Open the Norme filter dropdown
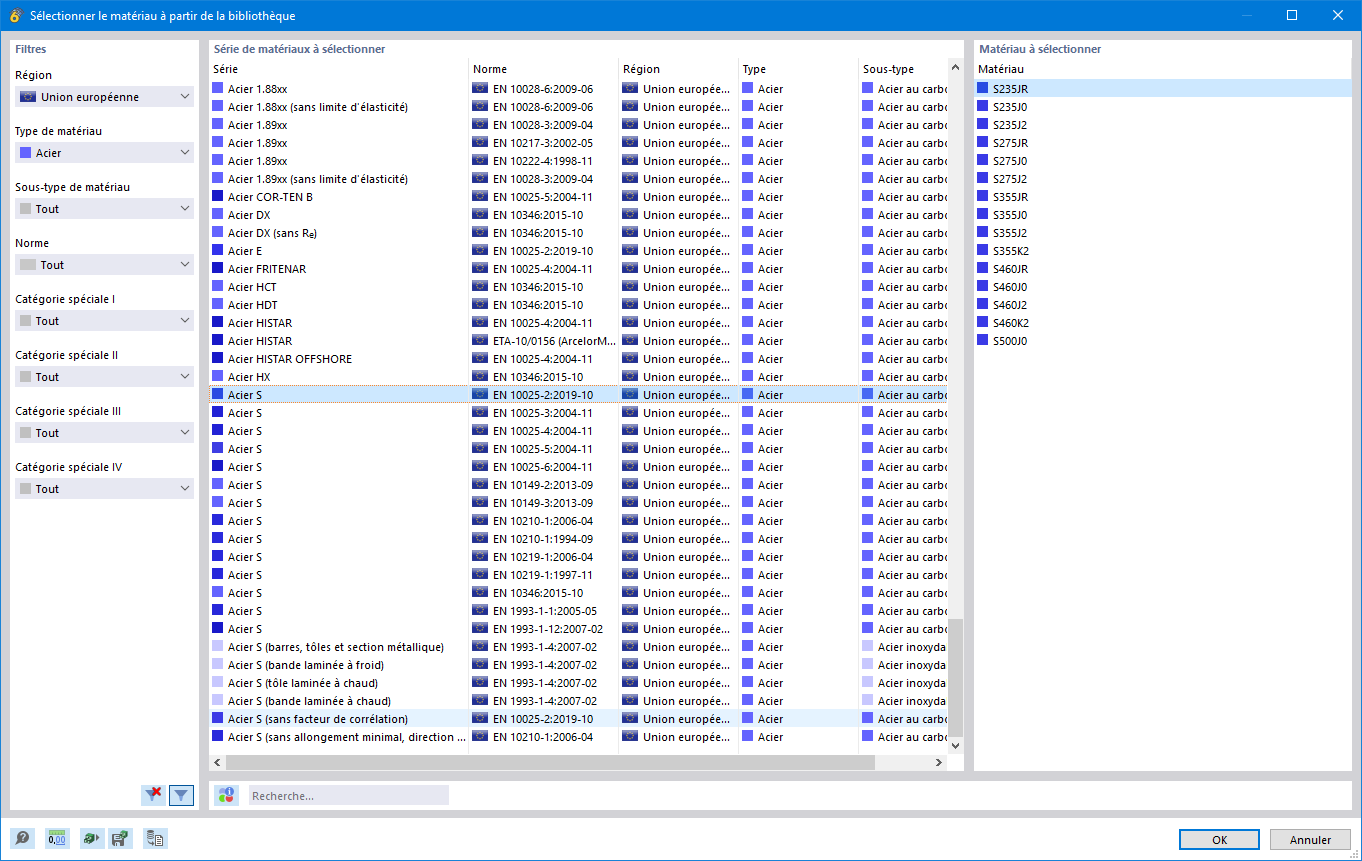This screenshot has height=861, width=1362. click(104, 265)
